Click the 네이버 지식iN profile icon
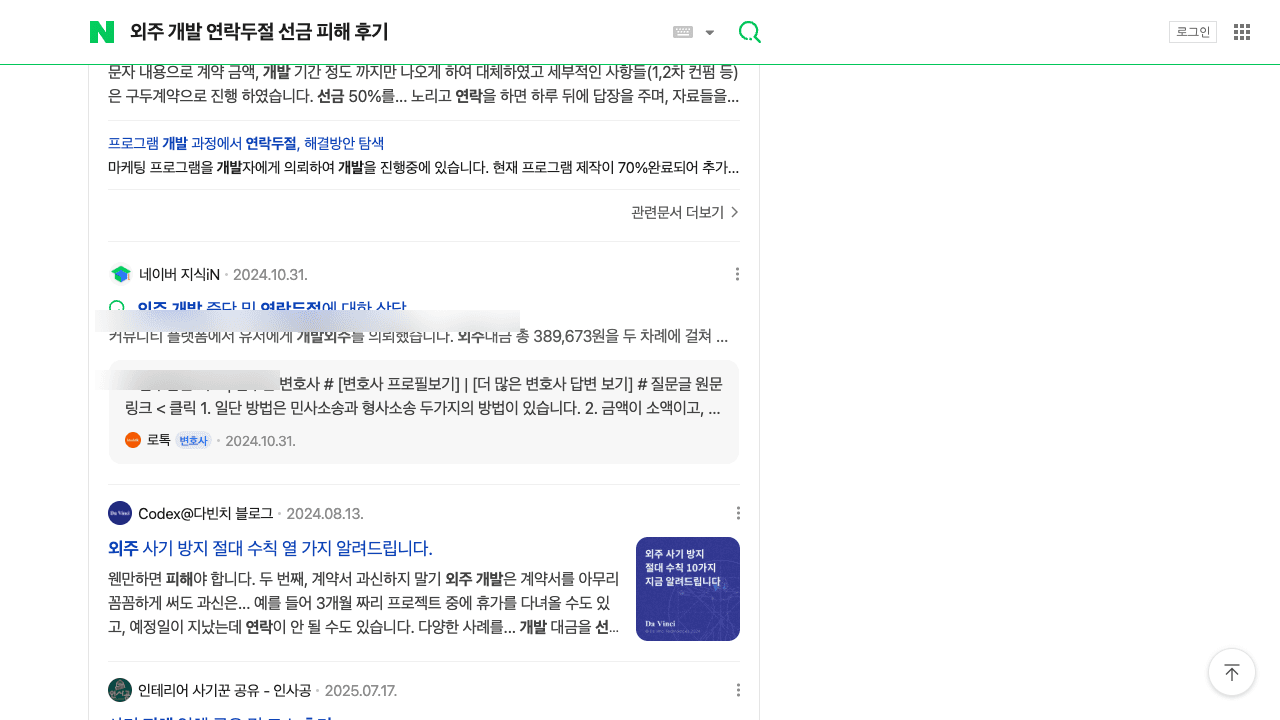The image size is (1280, 720). [120, 273]
